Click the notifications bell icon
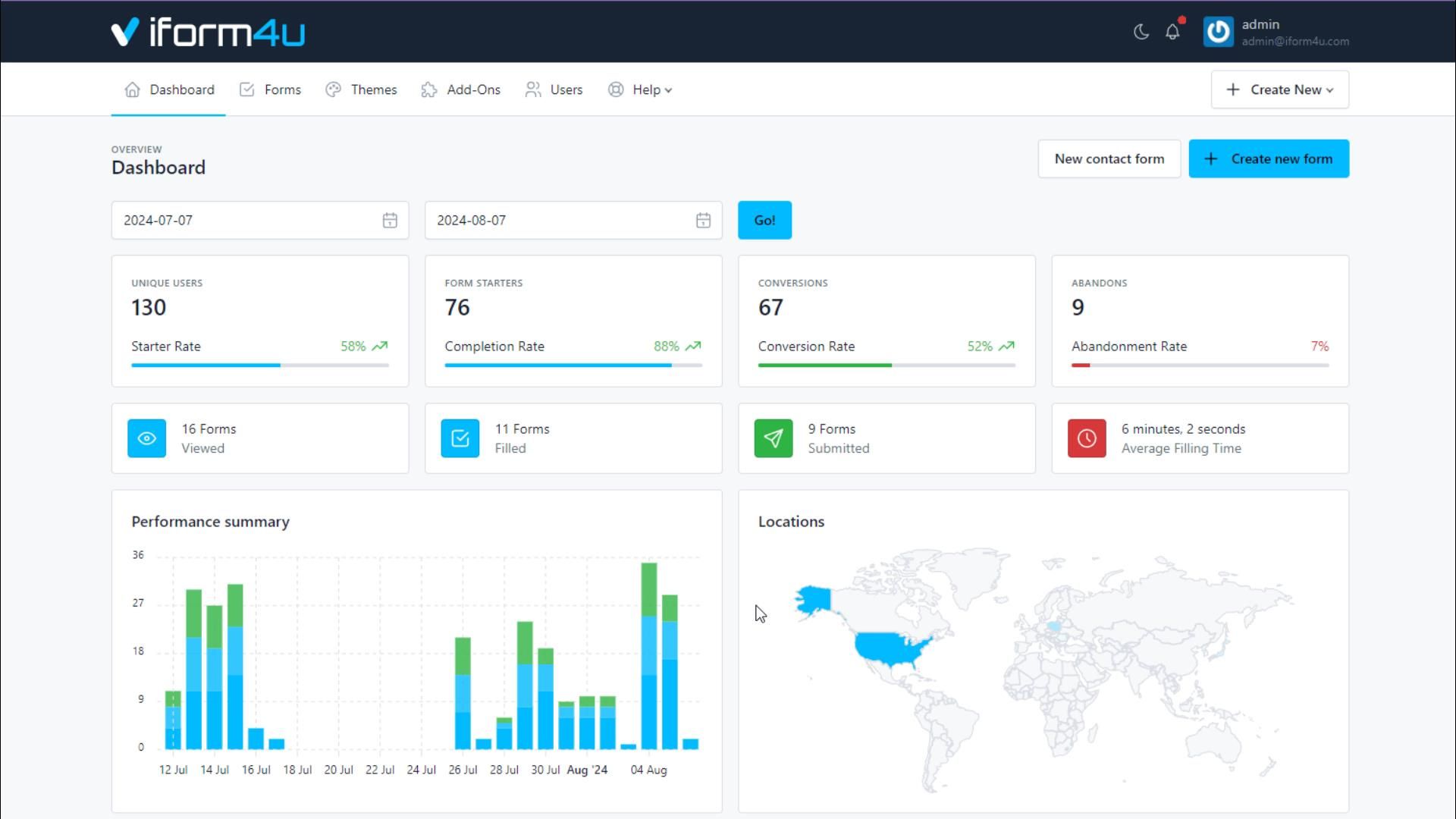 point(1172,32)
